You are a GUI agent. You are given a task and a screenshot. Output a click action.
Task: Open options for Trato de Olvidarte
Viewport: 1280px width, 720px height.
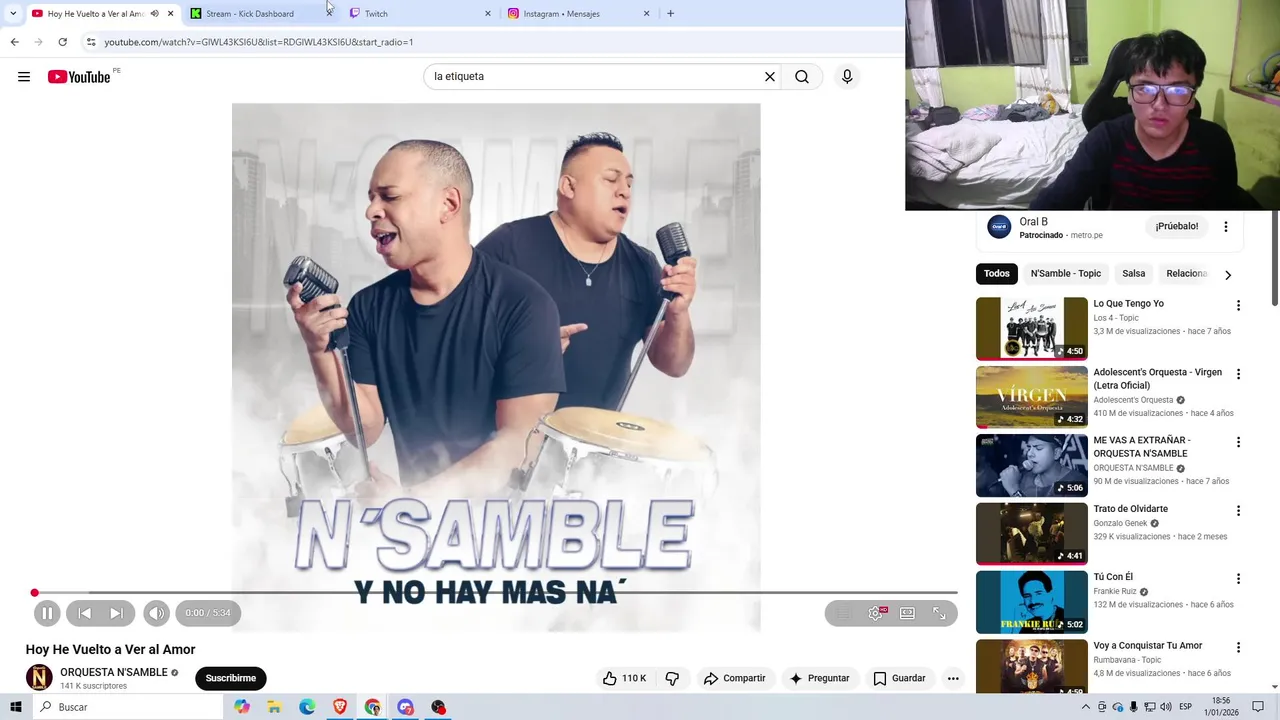pyautogui.click(x=1238, y=510)
